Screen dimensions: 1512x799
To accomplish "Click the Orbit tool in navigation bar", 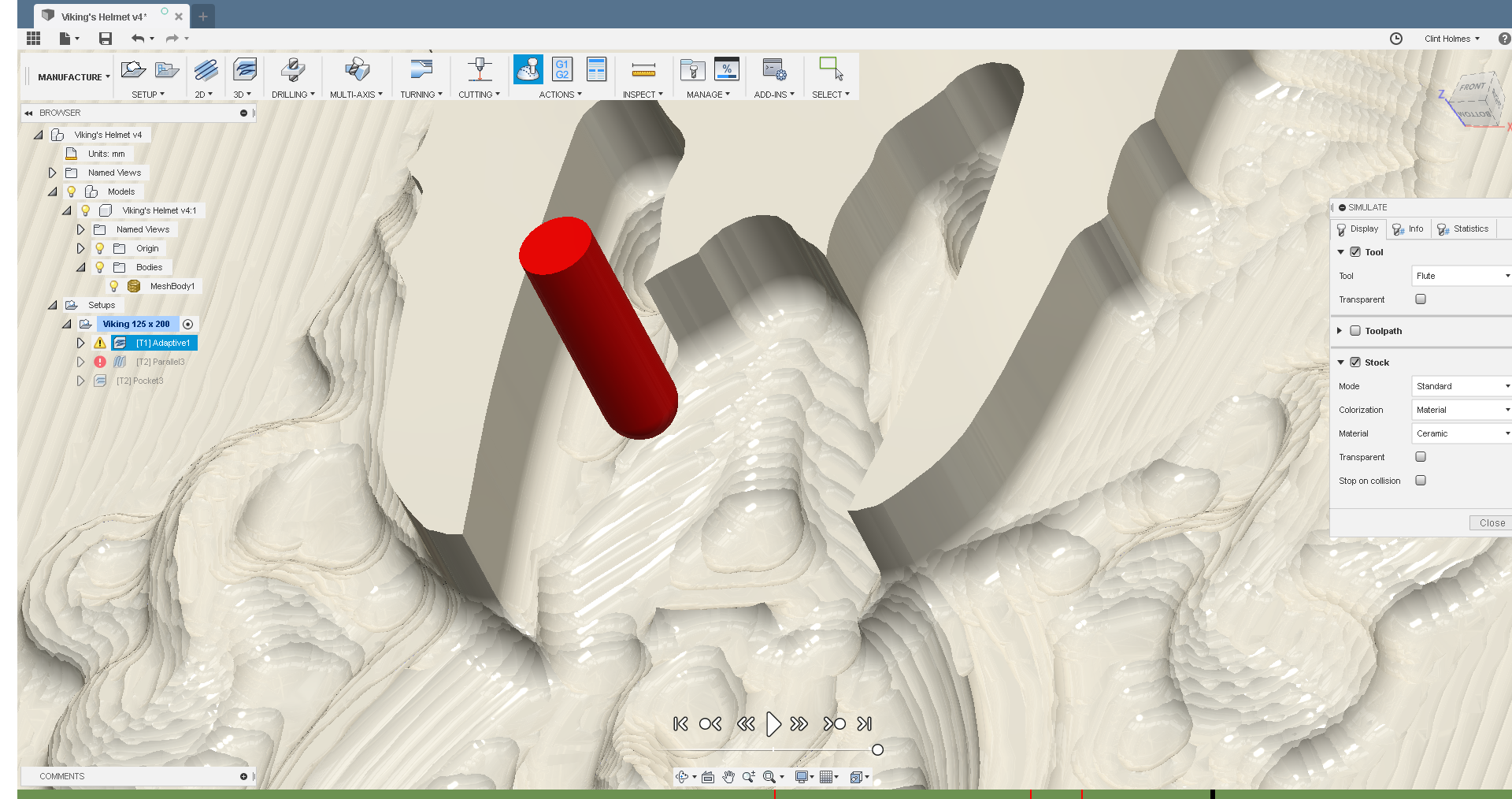I will [684, 777].
